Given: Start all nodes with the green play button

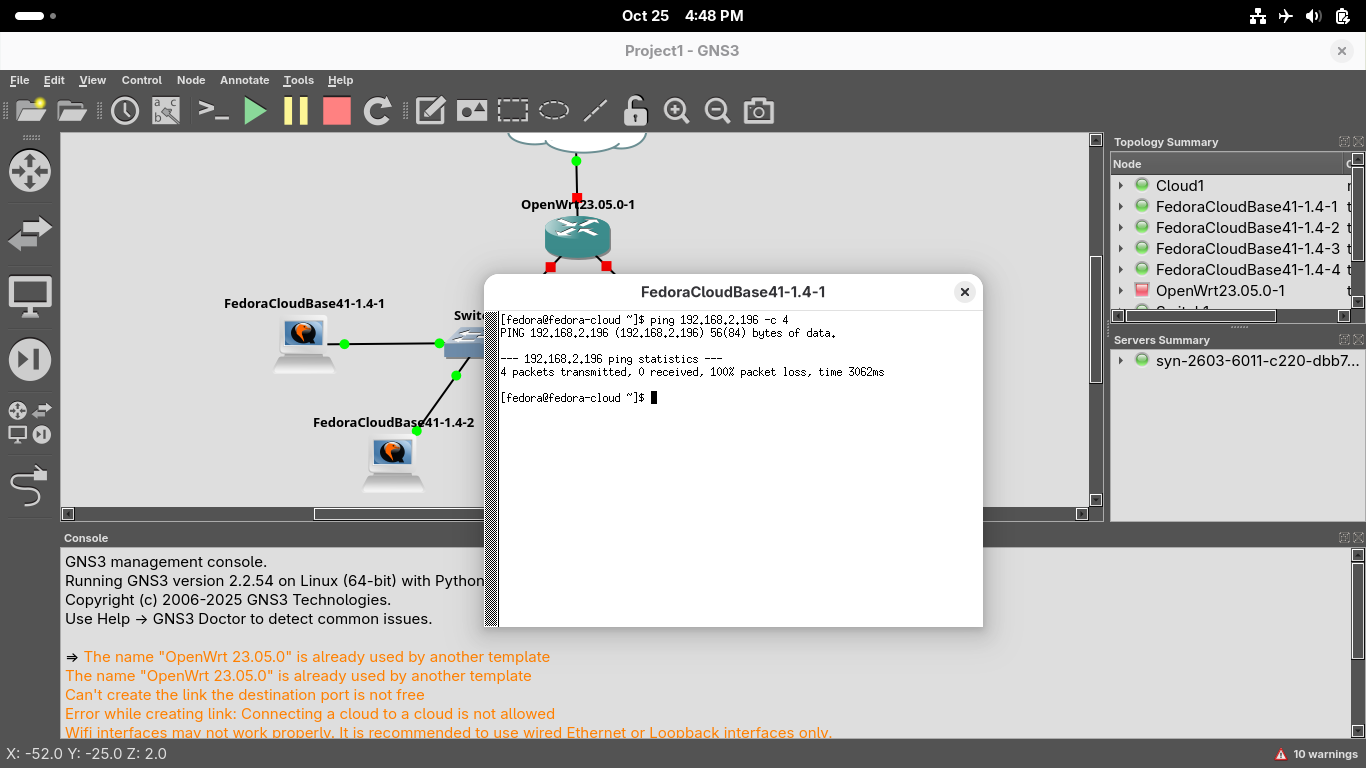Looking at the screenshot, I should point(256,111).
